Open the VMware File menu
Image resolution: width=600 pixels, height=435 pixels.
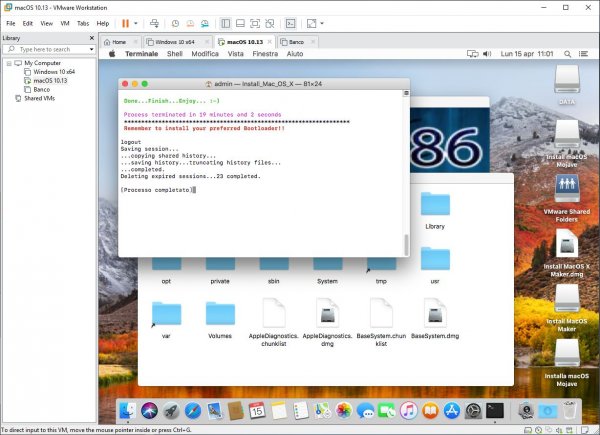pos(11,23)
